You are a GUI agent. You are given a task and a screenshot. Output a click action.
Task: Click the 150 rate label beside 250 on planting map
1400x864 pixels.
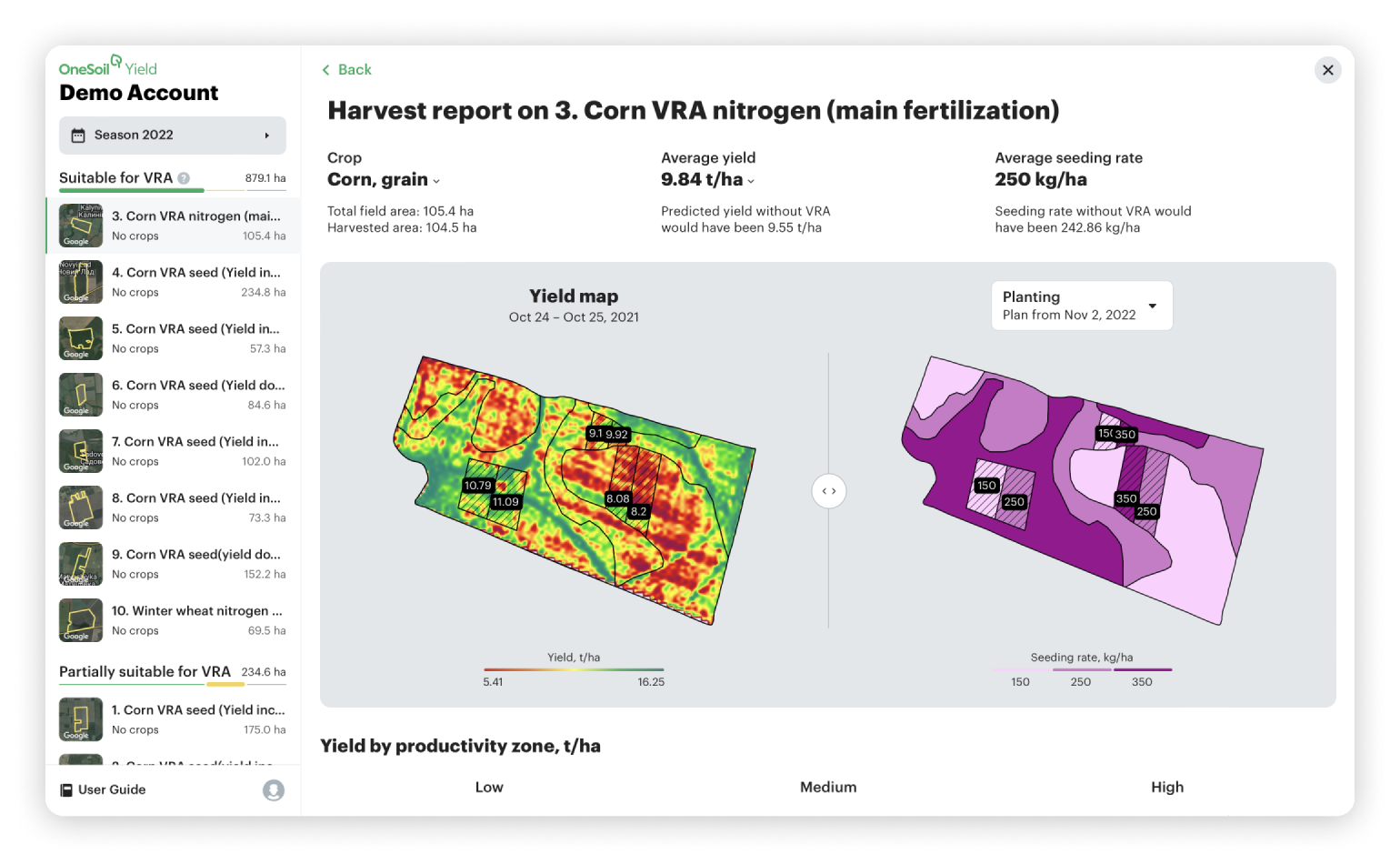click(x=987, y=486)
